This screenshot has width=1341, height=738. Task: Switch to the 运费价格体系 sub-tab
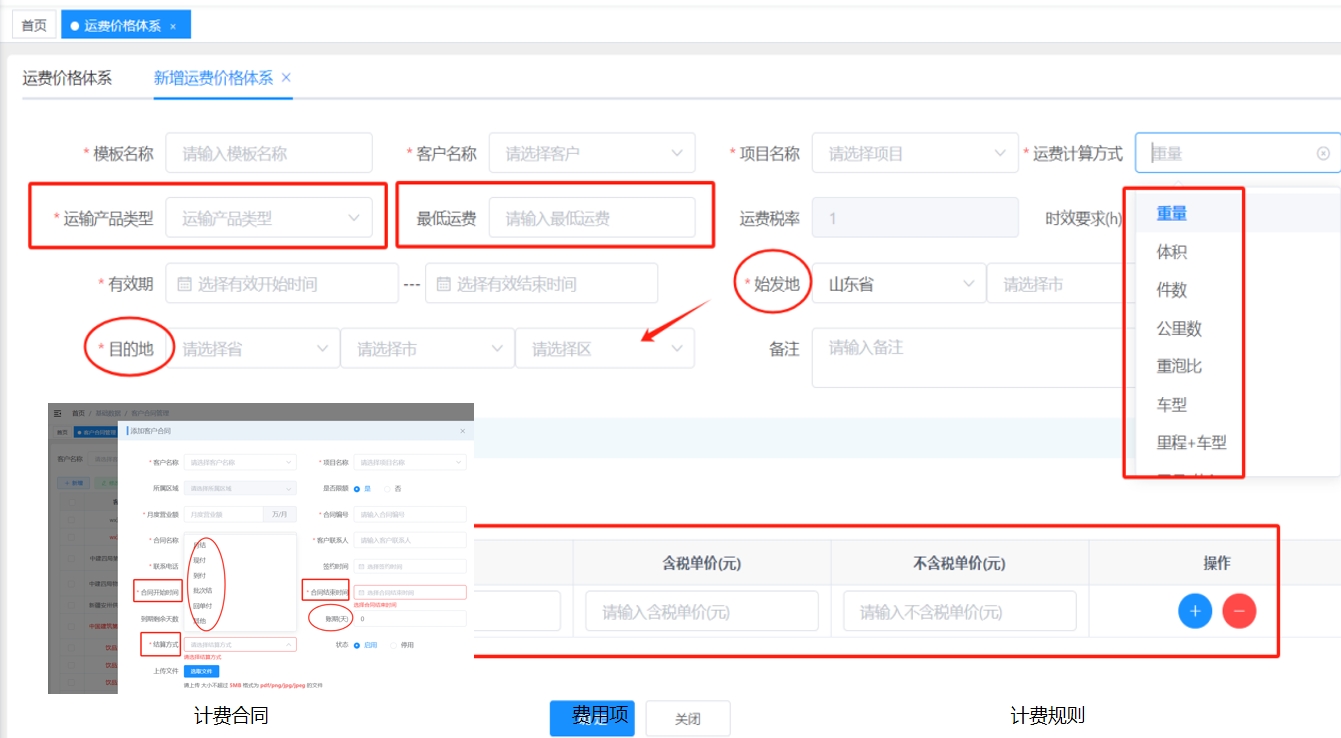(67, 78)
